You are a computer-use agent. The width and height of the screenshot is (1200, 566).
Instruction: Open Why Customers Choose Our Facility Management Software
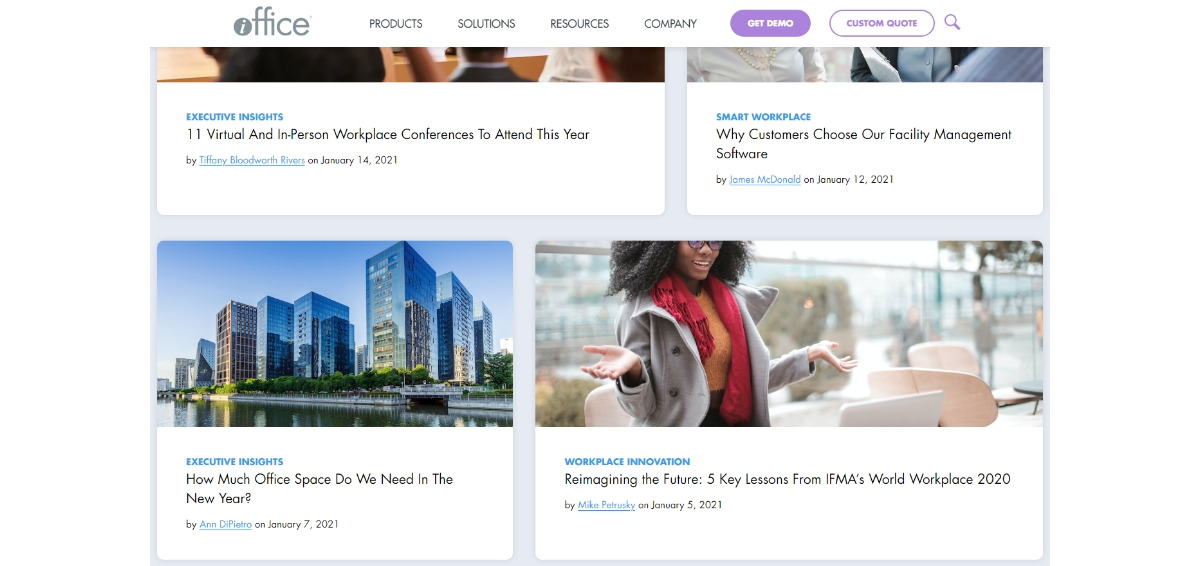864,144
